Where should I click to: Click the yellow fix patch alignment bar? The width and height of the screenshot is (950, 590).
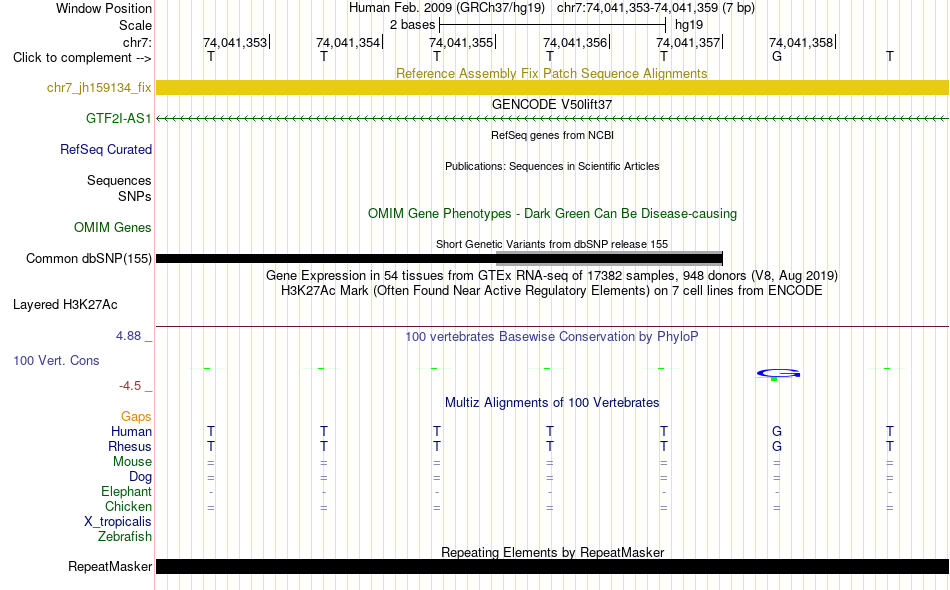[x=552, y=88]
